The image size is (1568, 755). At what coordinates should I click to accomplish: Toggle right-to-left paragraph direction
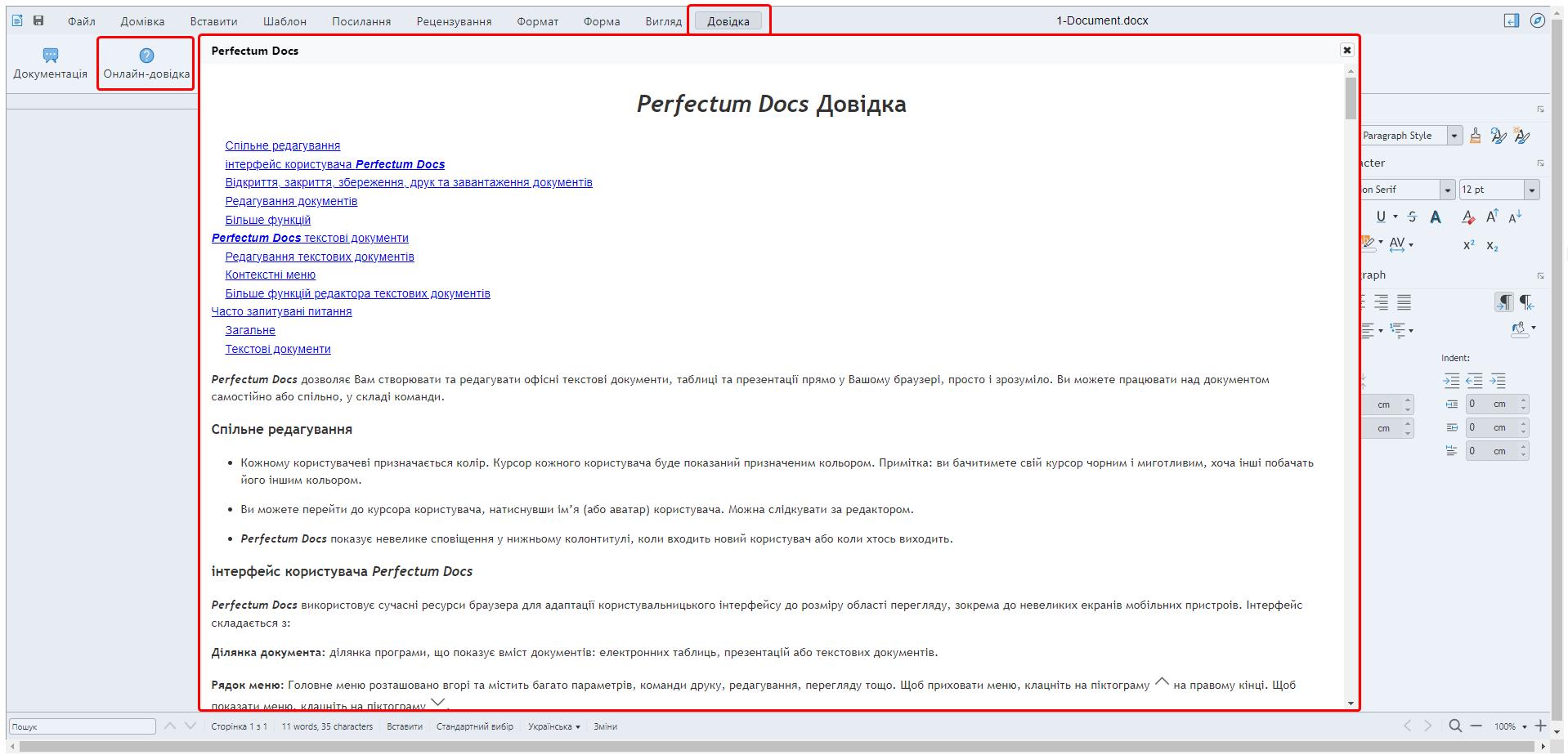(1526, 302)
